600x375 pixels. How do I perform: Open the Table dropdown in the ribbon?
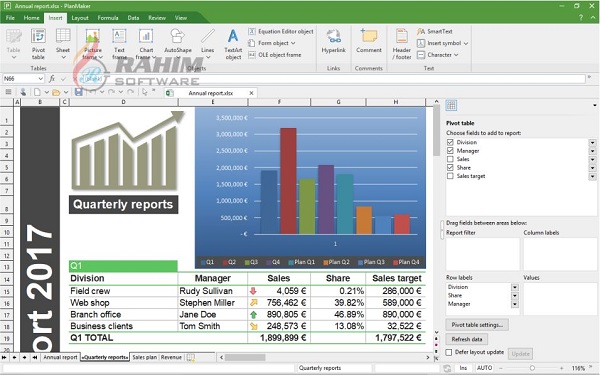[13, 57]
